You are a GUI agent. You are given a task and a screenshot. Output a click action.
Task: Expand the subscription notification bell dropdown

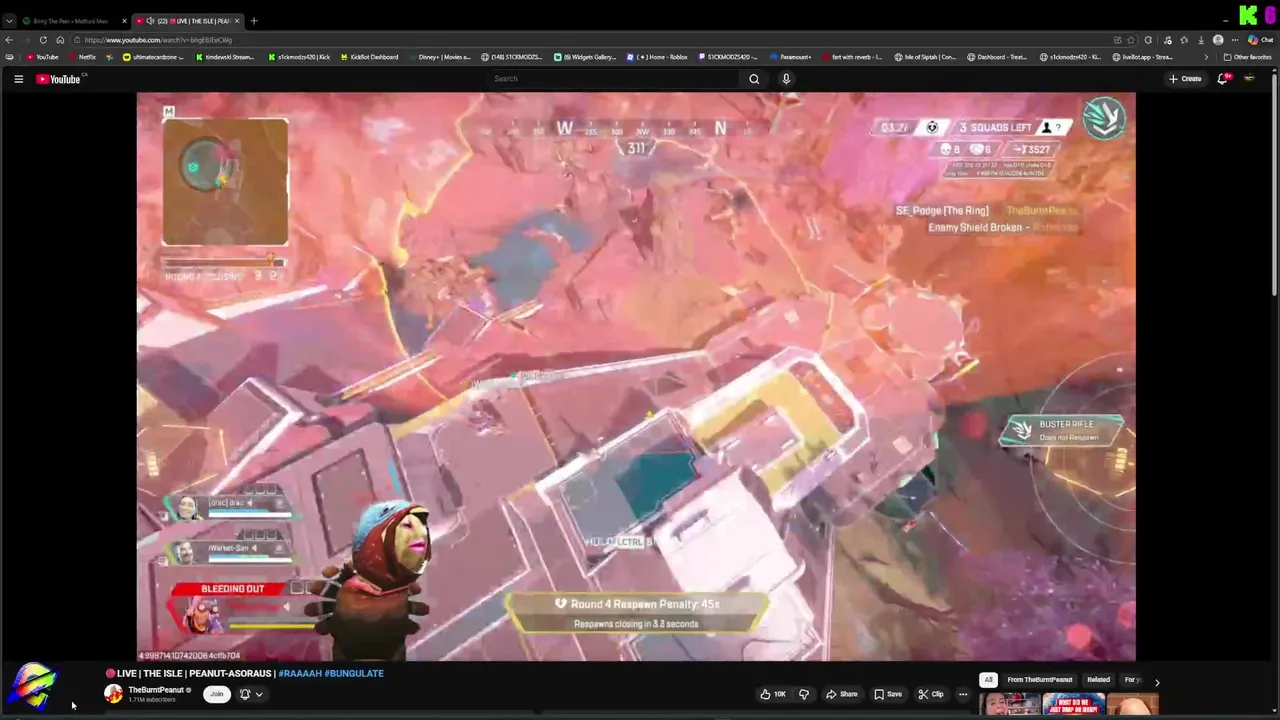click(x=251, y=694)
